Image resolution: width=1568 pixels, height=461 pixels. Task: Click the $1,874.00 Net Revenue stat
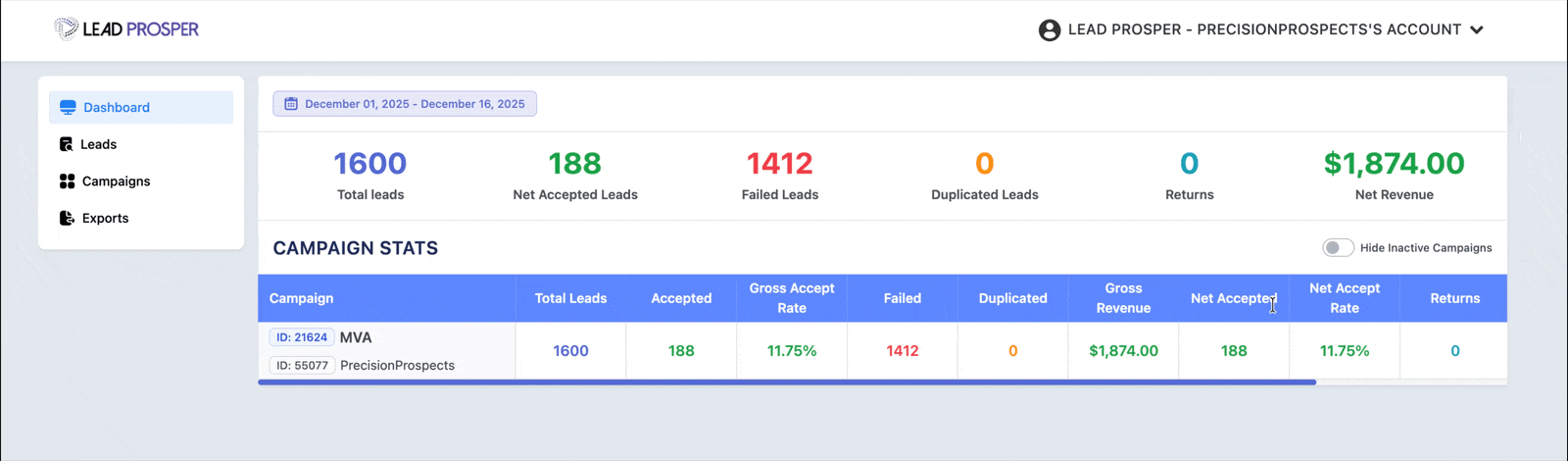(x=1395, y=176)
